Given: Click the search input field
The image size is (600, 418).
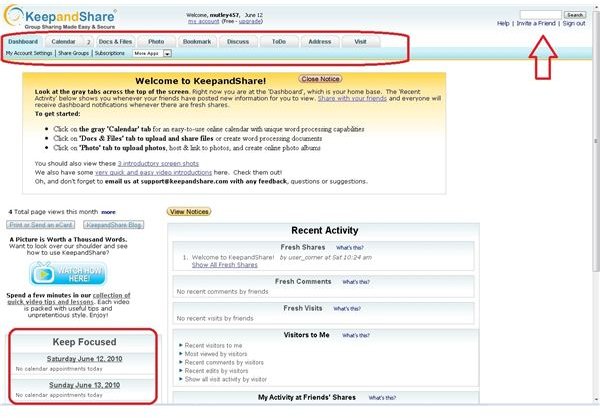Looking at the screenshot, I should pyautogui.click(x=540, y=15).
